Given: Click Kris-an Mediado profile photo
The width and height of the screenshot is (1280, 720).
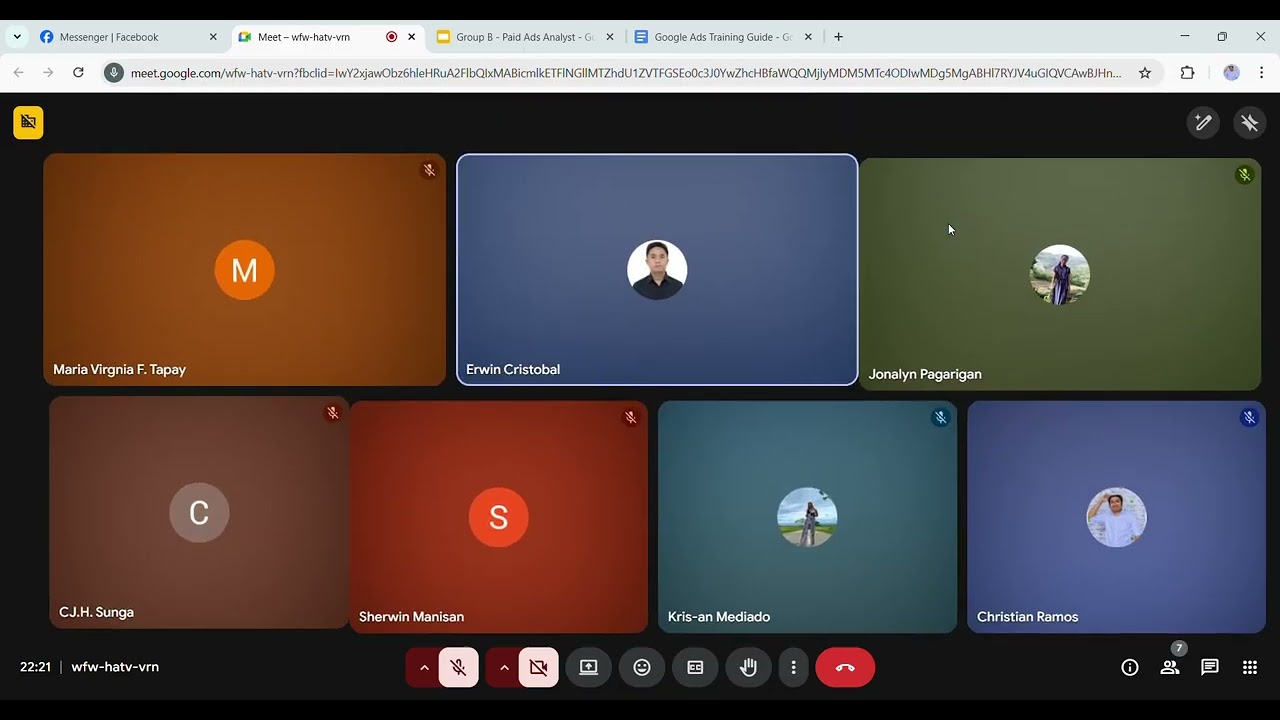Looking at the screenshot, I should [807, 517].
